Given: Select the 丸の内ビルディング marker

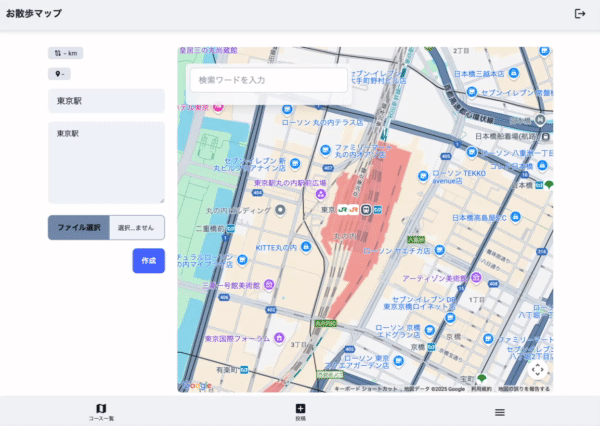Looking at the screenshot, I should (280, 210).
